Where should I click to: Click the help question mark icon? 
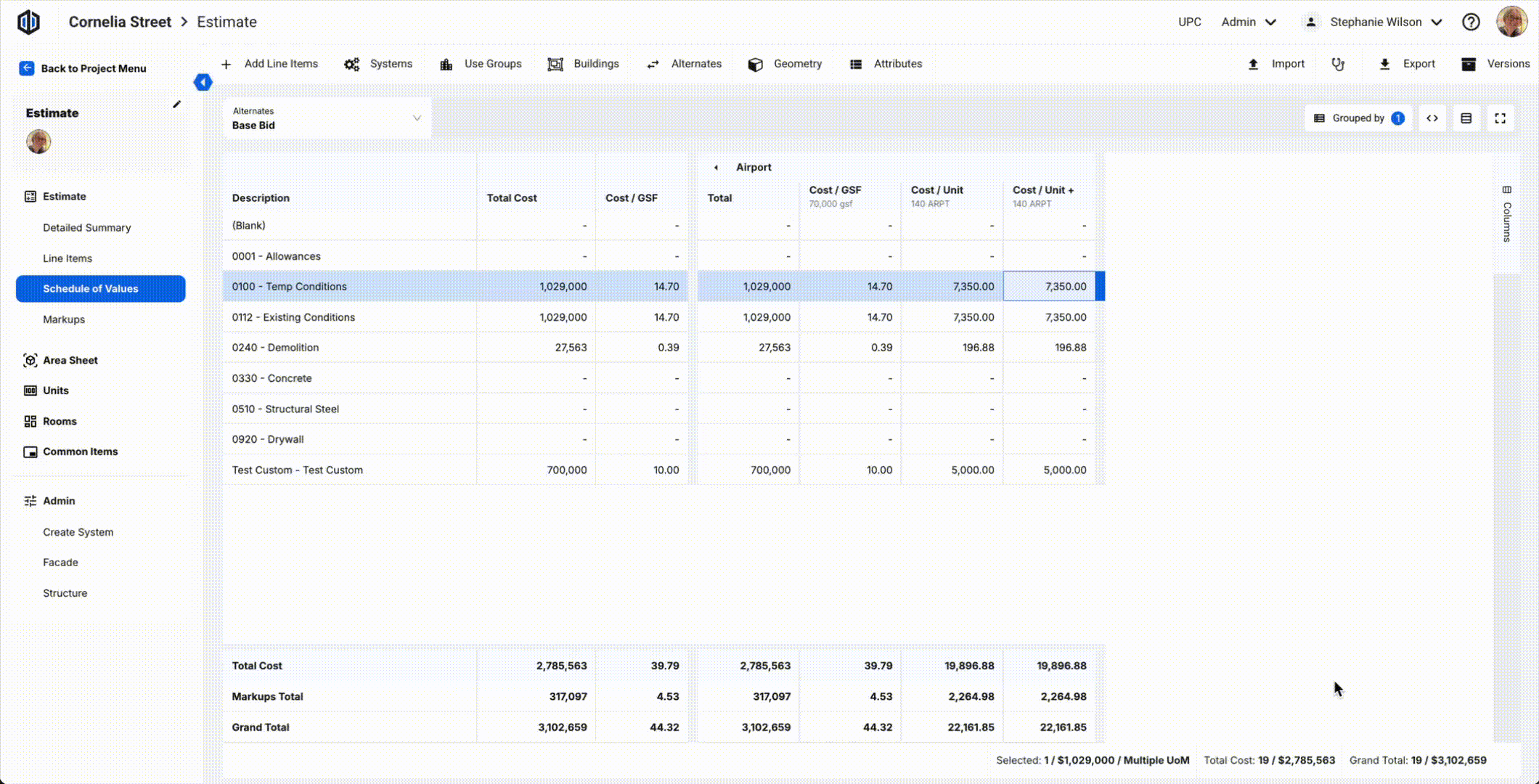tap(1471, 22)
